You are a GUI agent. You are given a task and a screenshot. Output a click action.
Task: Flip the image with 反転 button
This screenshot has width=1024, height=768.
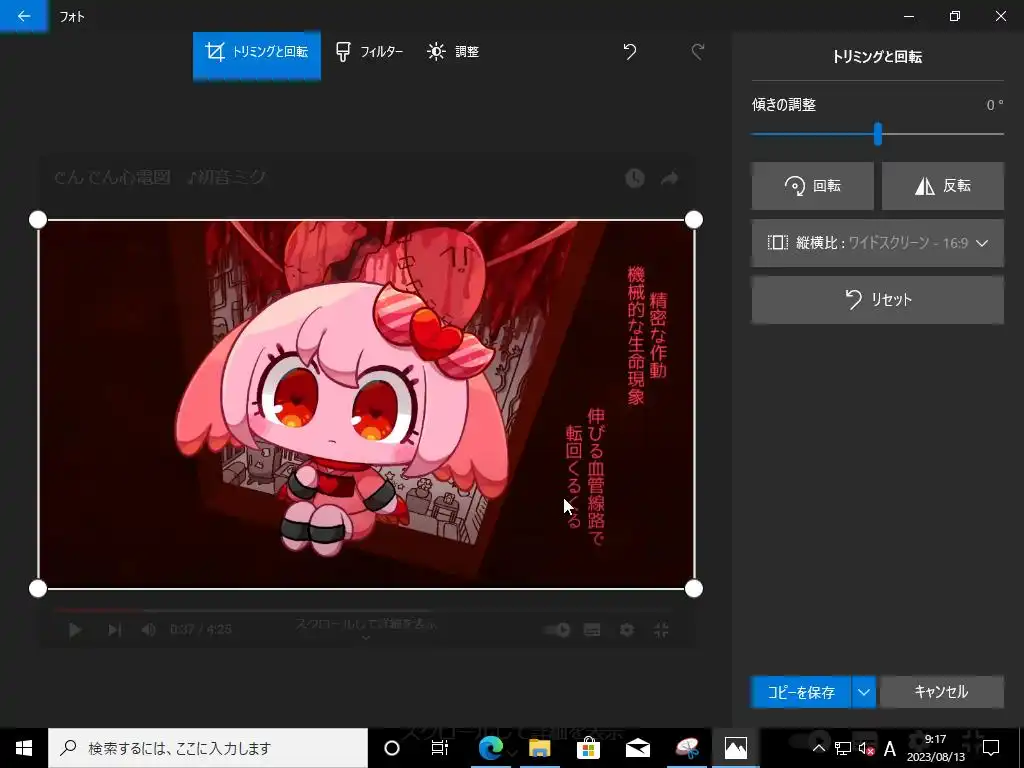[942, 186]
